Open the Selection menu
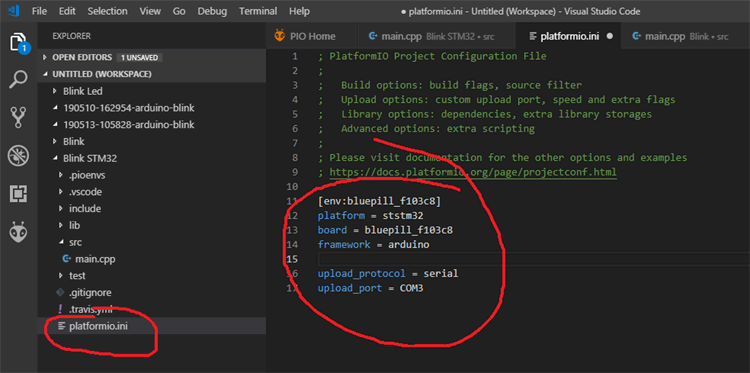 108,11
